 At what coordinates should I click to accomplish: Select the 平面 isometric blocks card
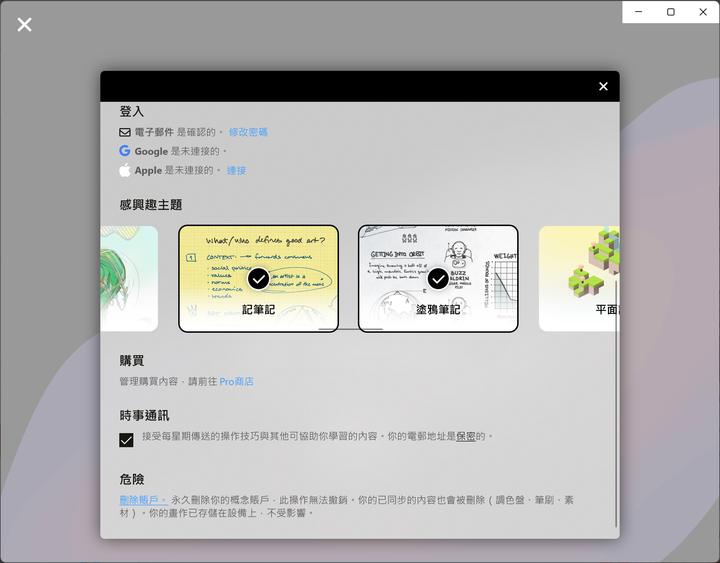[x=579, y=278]
